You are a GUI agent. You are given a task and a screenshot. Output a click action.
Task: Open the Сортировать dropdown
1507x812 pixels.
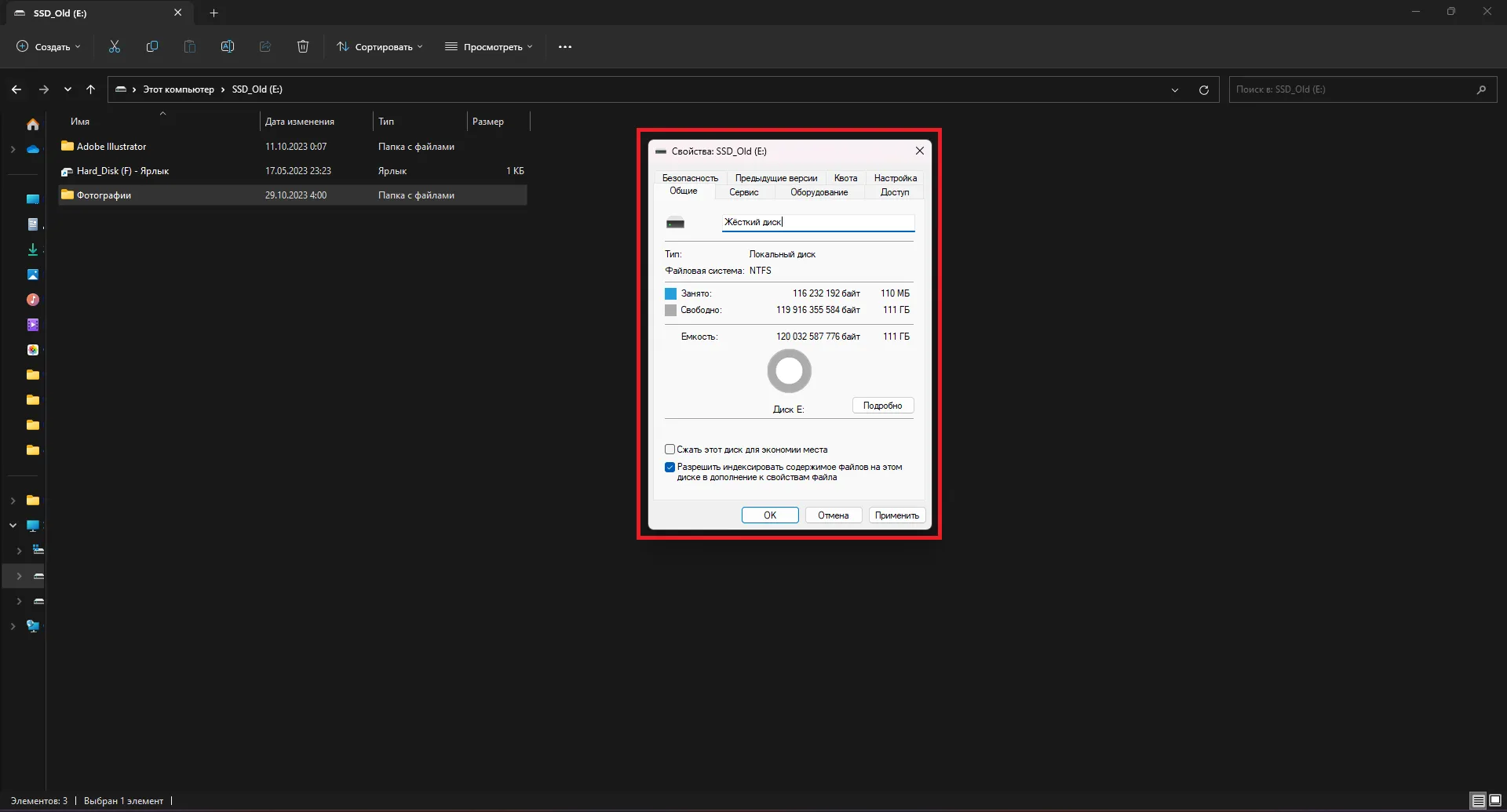(380, 47)
